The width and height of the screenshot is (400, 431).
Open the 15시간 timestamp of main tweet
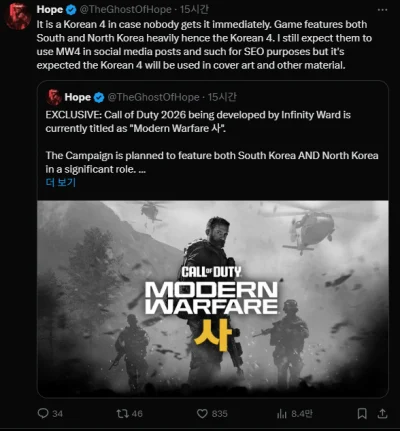point(194,10)
